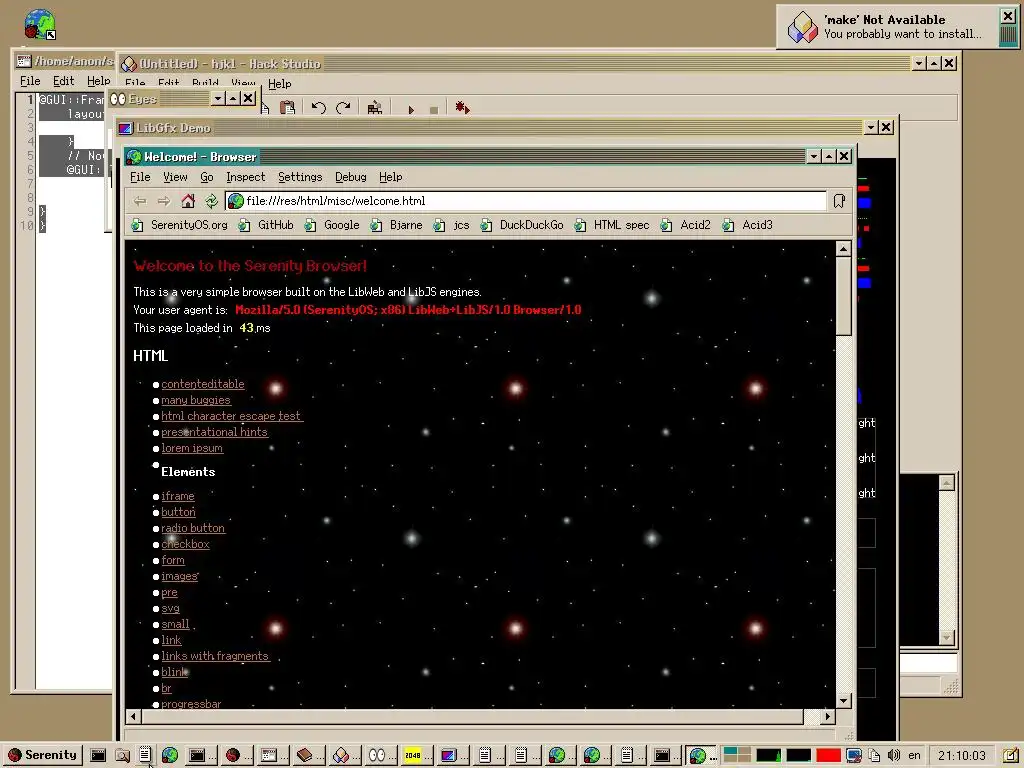Image resolution: width=1024 pixels, height=768 pixels.
Task: Bookmark this page with the bookmark icon
Action: coord(839,201)
